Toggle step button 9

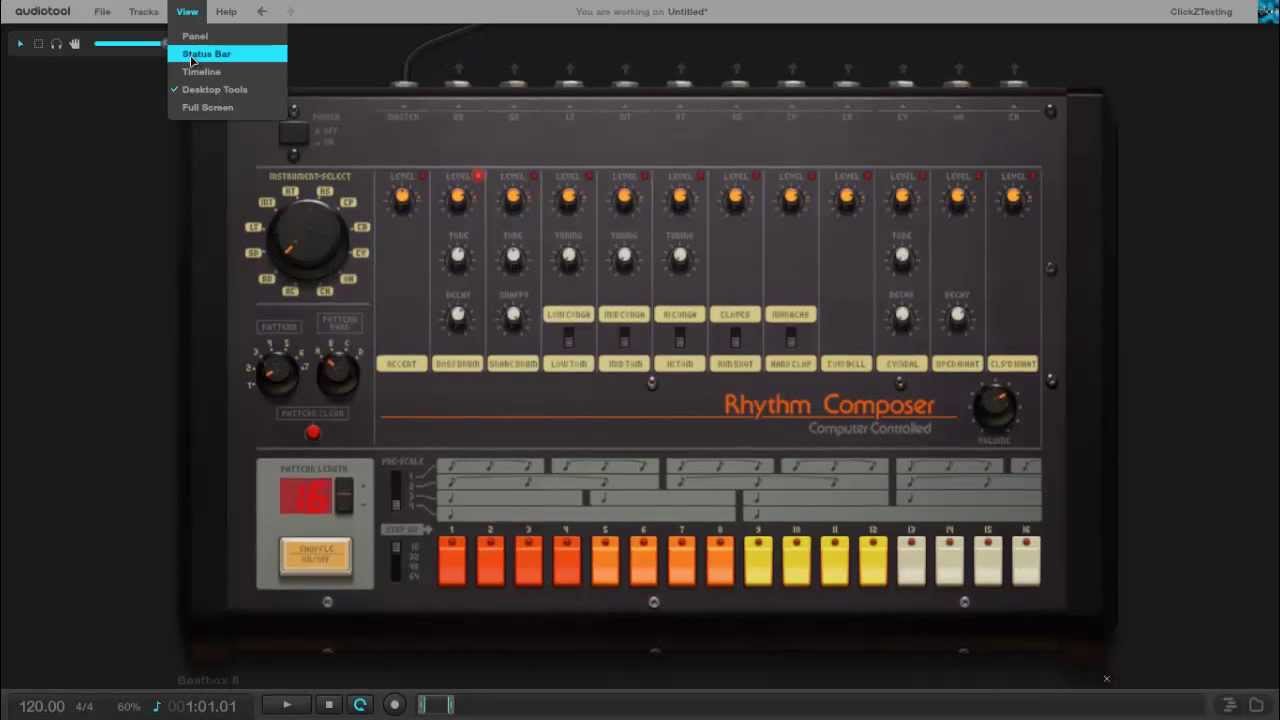click(758, 561)
